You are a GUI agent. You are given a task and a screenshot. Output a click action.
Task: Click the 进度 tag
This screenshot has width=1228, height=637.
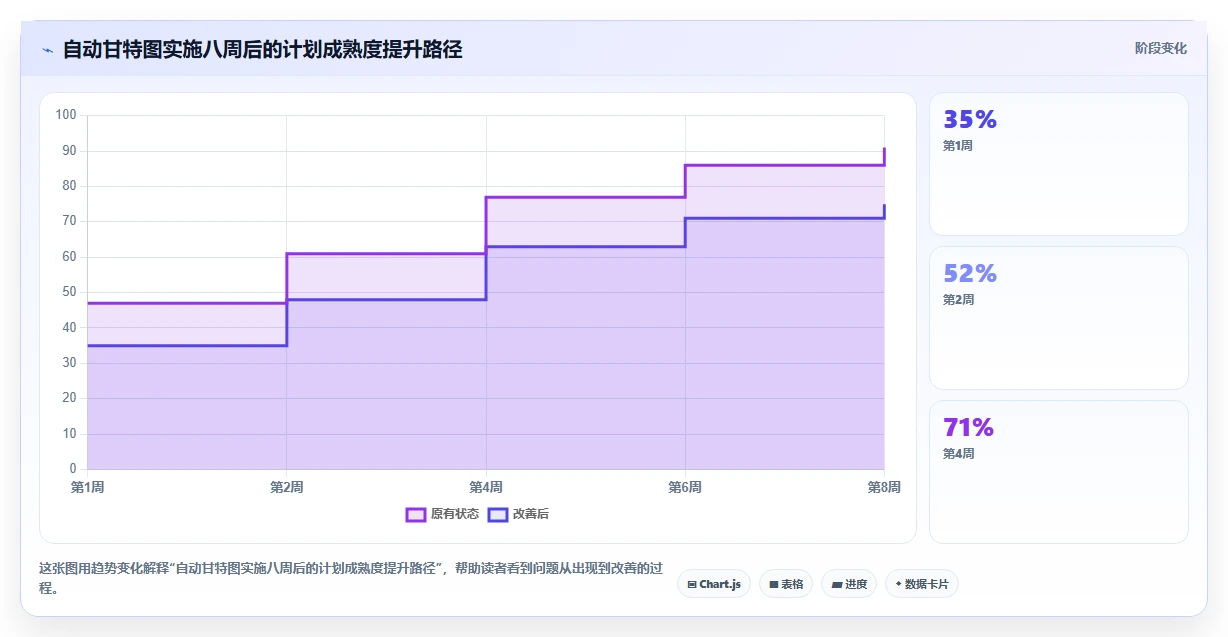[849, 584]
